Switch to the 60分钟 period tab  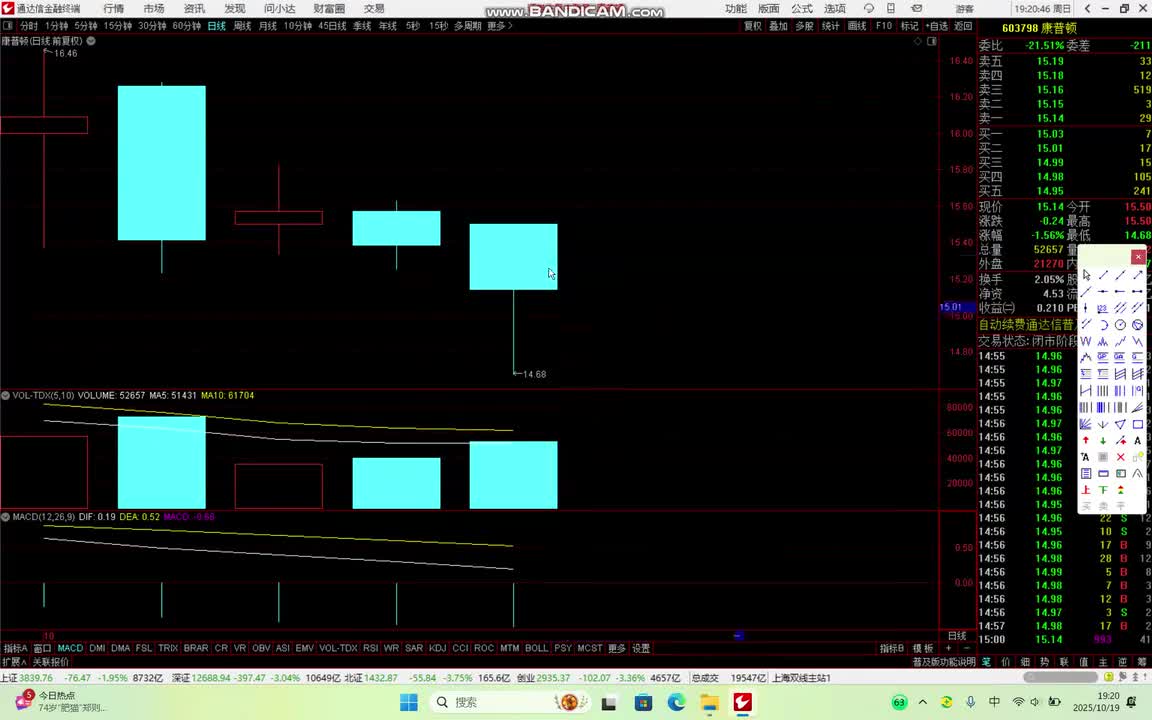[x=187, y=26]
